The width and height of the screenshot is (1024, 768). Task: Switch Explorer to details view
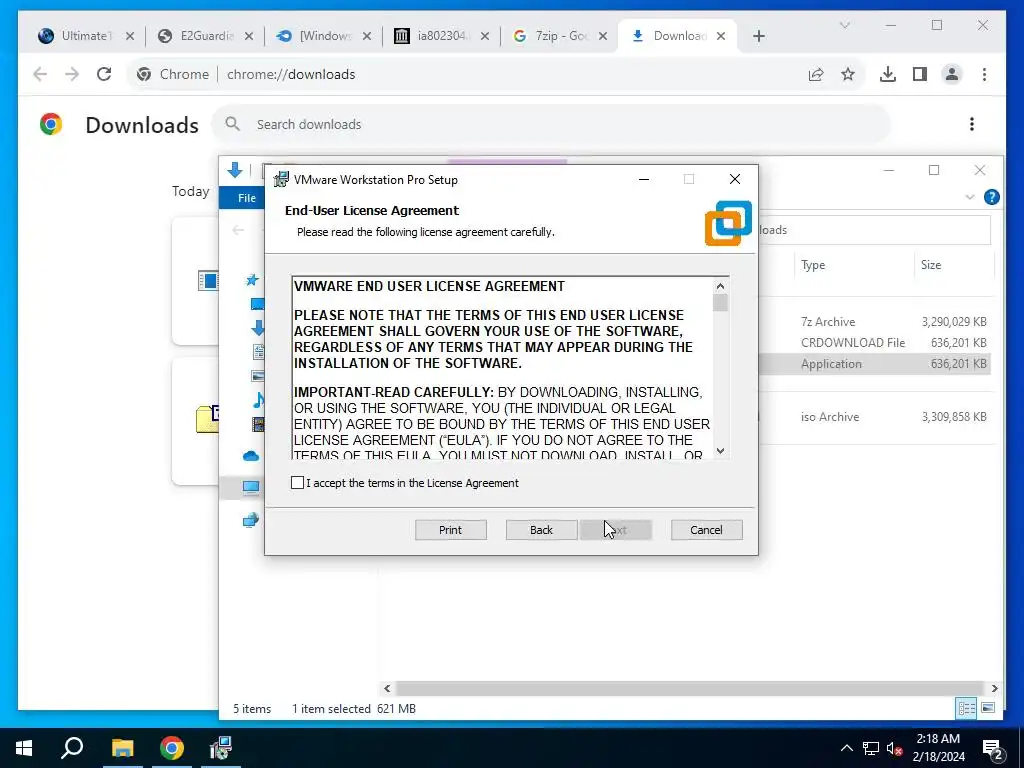[x=967, y=708]
